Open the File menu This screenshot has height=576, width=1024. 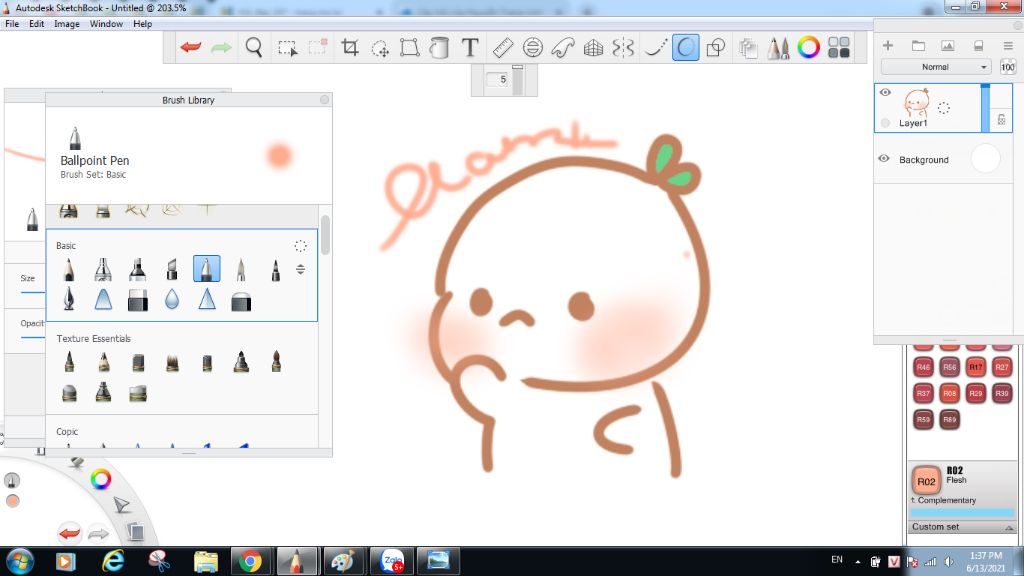tap(12, 24)
